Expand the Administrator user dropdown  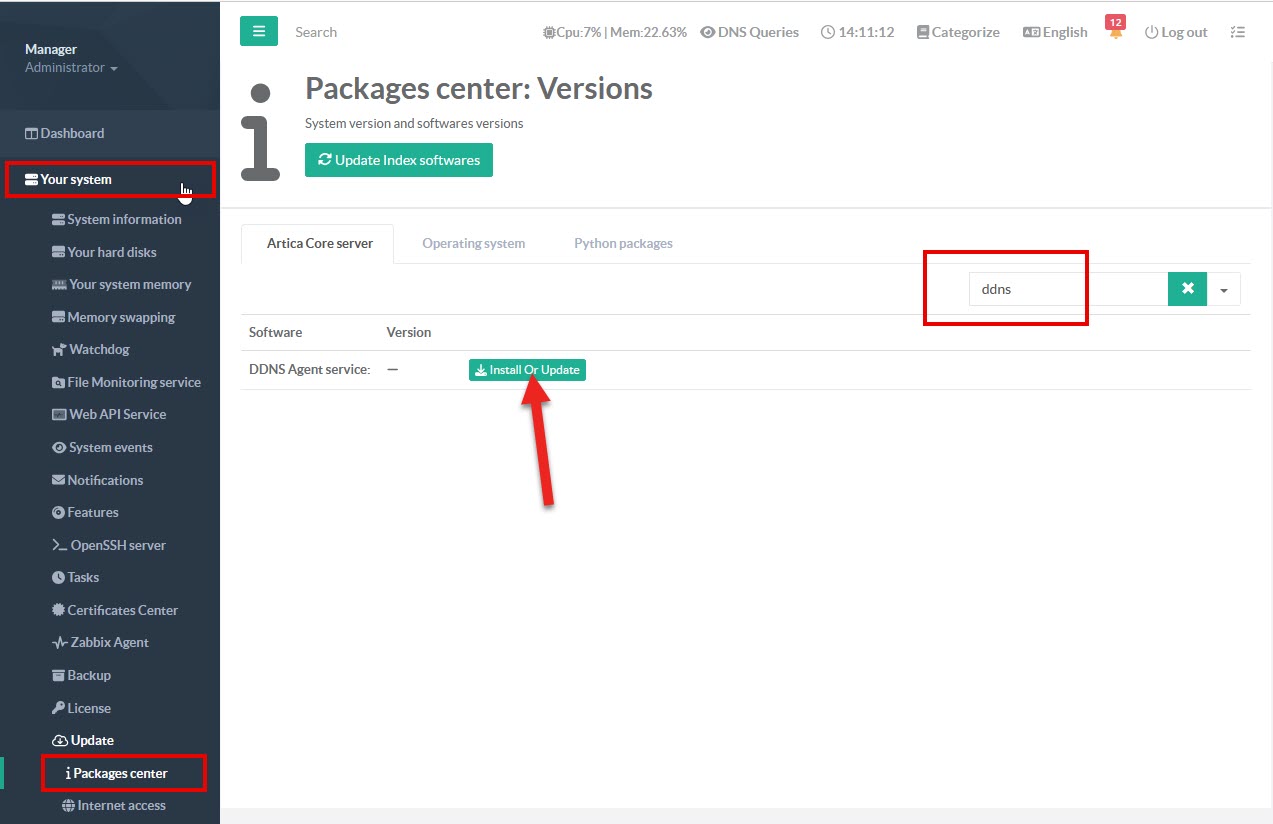click(x=71, y=68)
